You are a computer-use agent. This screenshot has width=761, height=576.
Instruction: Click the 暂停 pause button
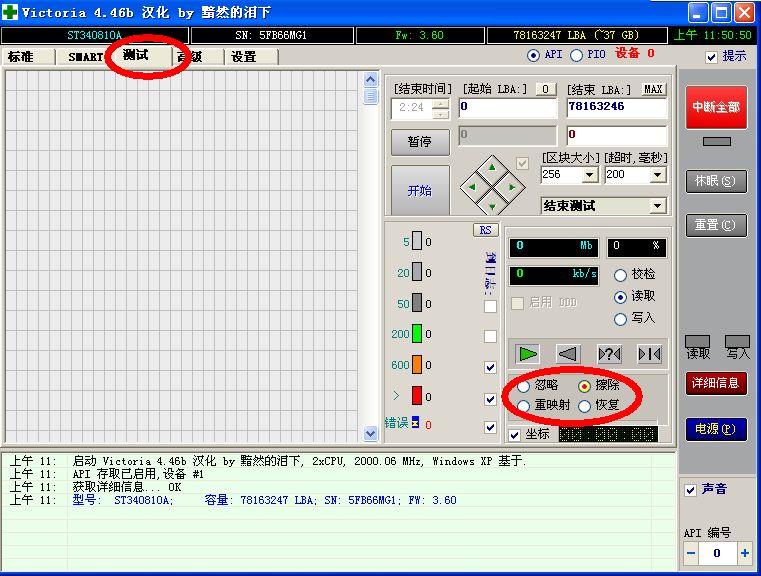click(x=420, y=142)
